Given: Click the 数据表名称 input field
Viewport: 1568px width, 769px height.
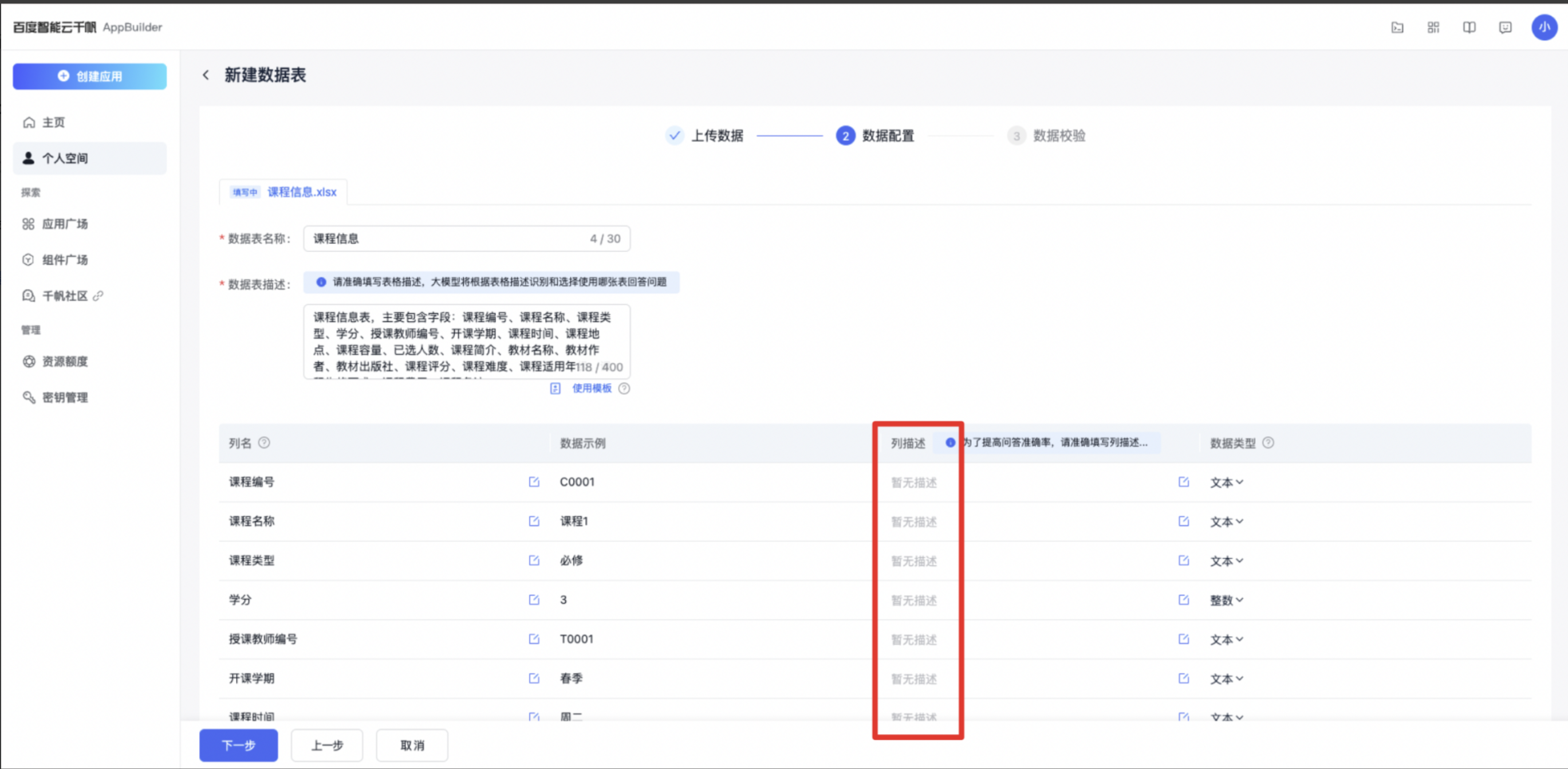Looking at the screenshot, I should point(467,239).
